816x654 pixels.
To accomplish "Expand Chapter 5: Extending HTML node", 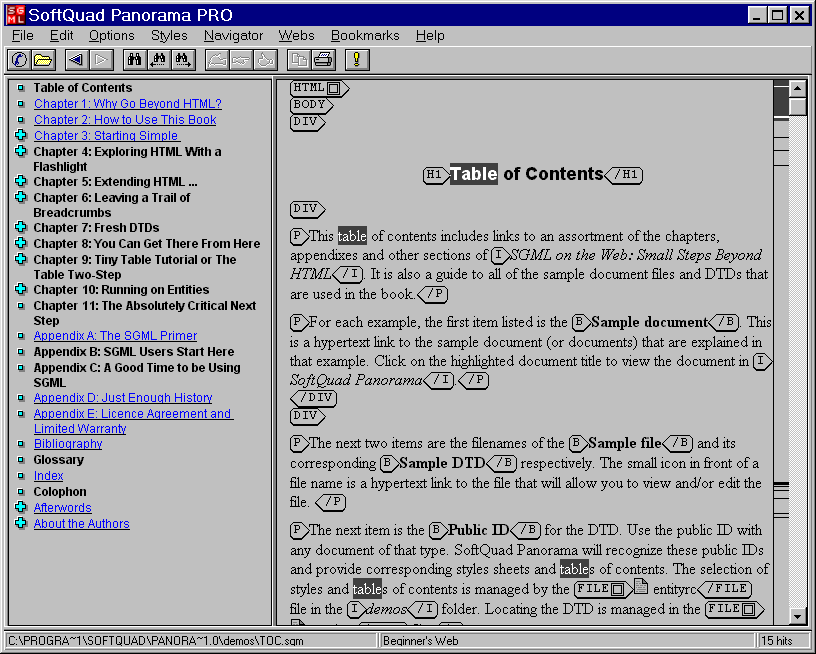I will click(21, 182).
